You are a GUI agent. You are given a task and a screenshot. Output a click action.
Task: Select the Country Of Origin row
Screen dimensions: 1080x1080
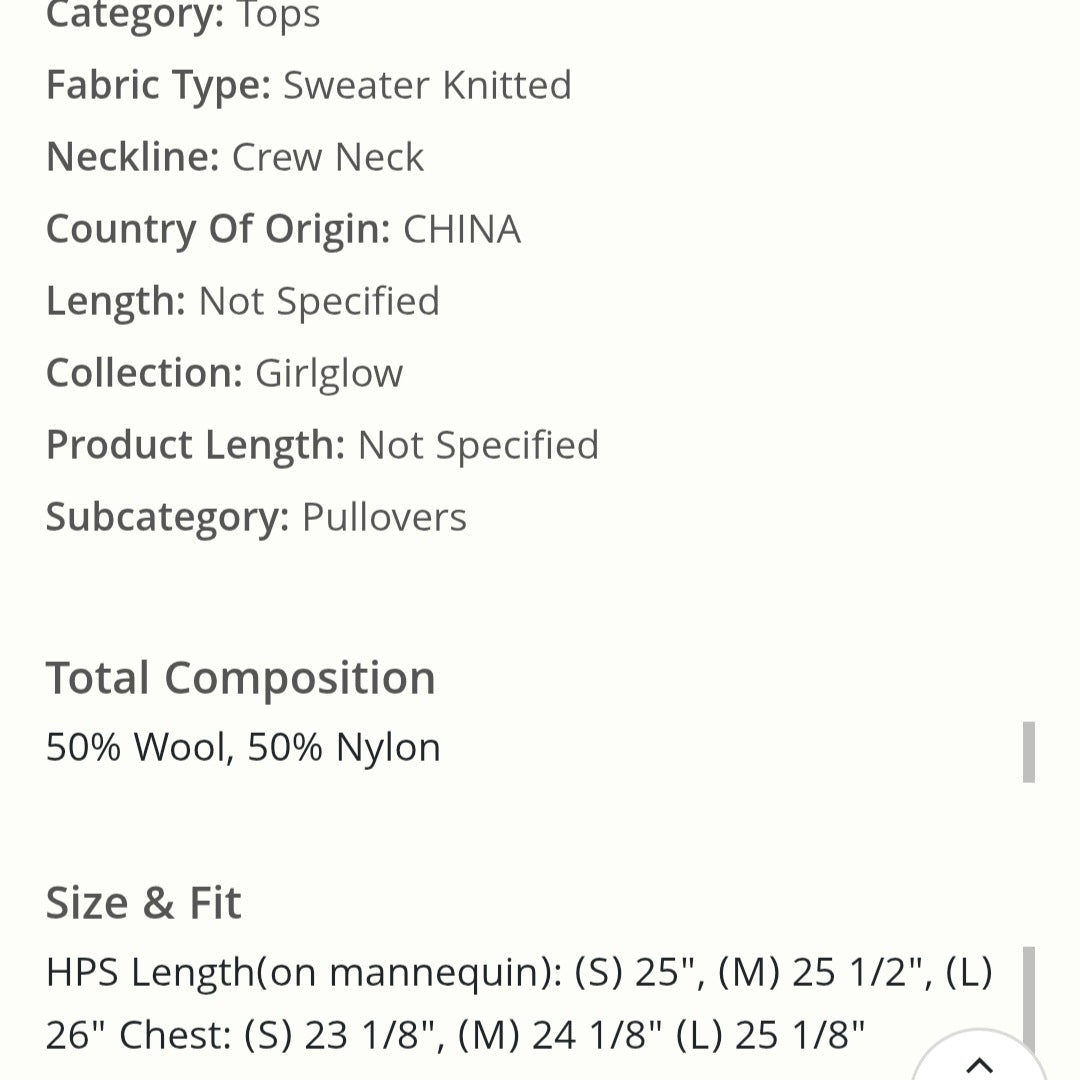click(283, 229)
